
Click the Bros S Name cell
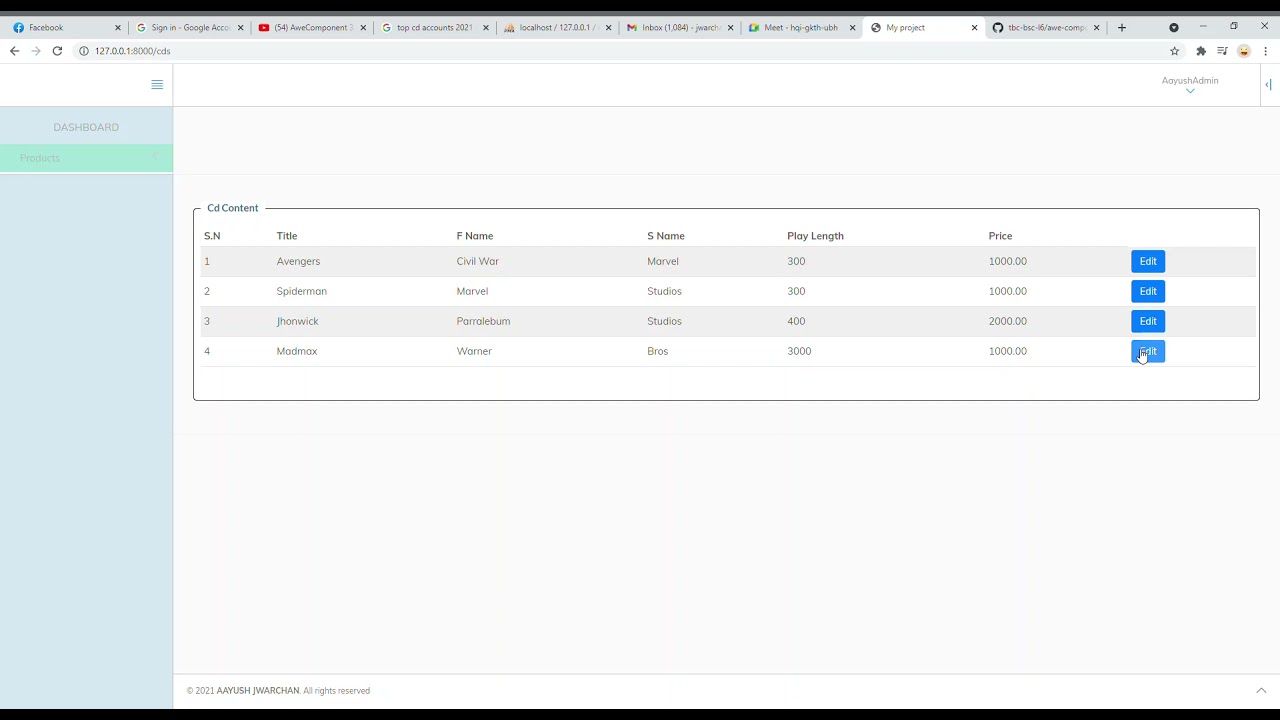click(657, 351)
